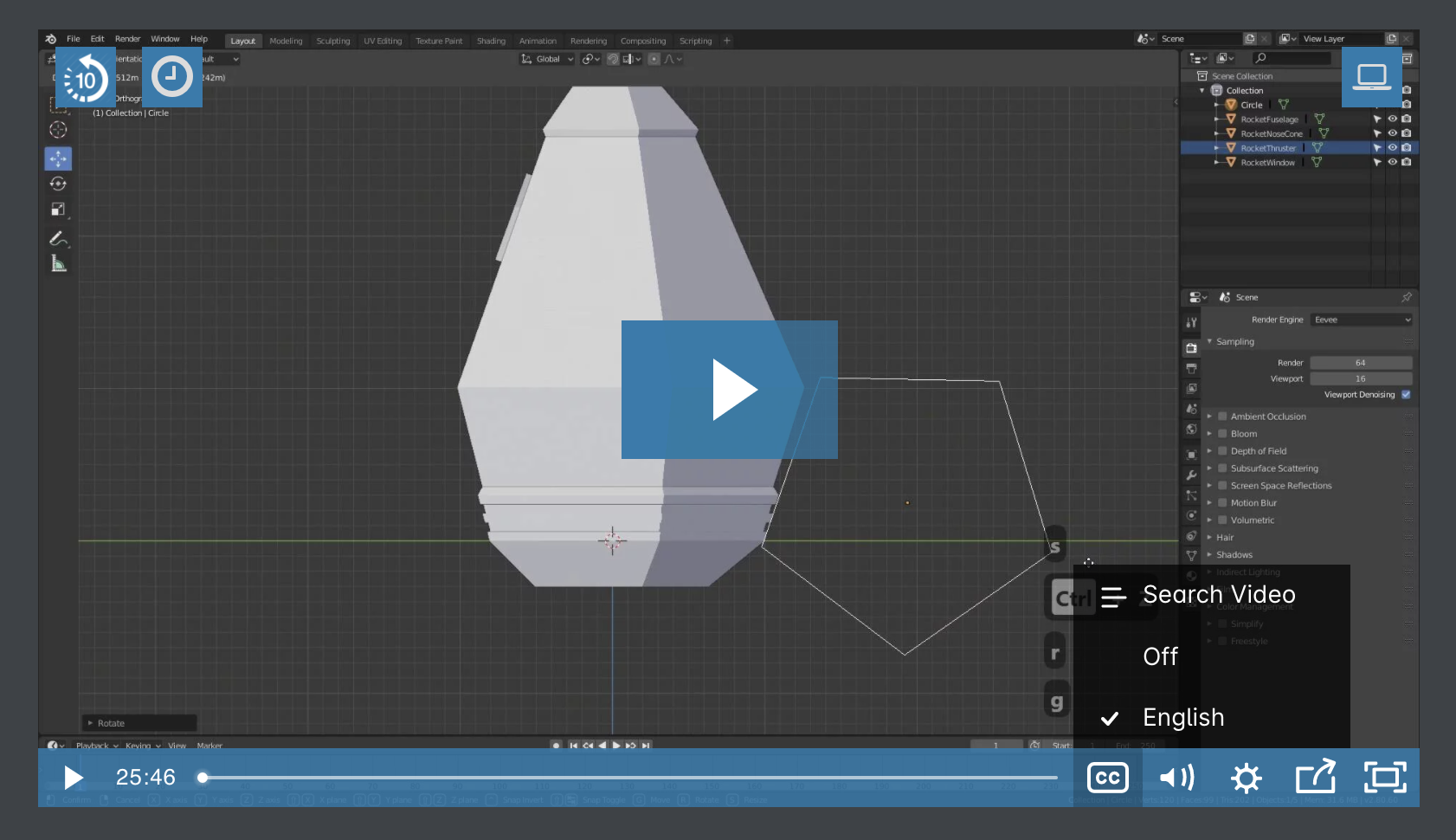Viewport: 1456px width, 840px height.
Task: Toggle Viewport Denoising checkbox
Action: (x=1406, y=395)
